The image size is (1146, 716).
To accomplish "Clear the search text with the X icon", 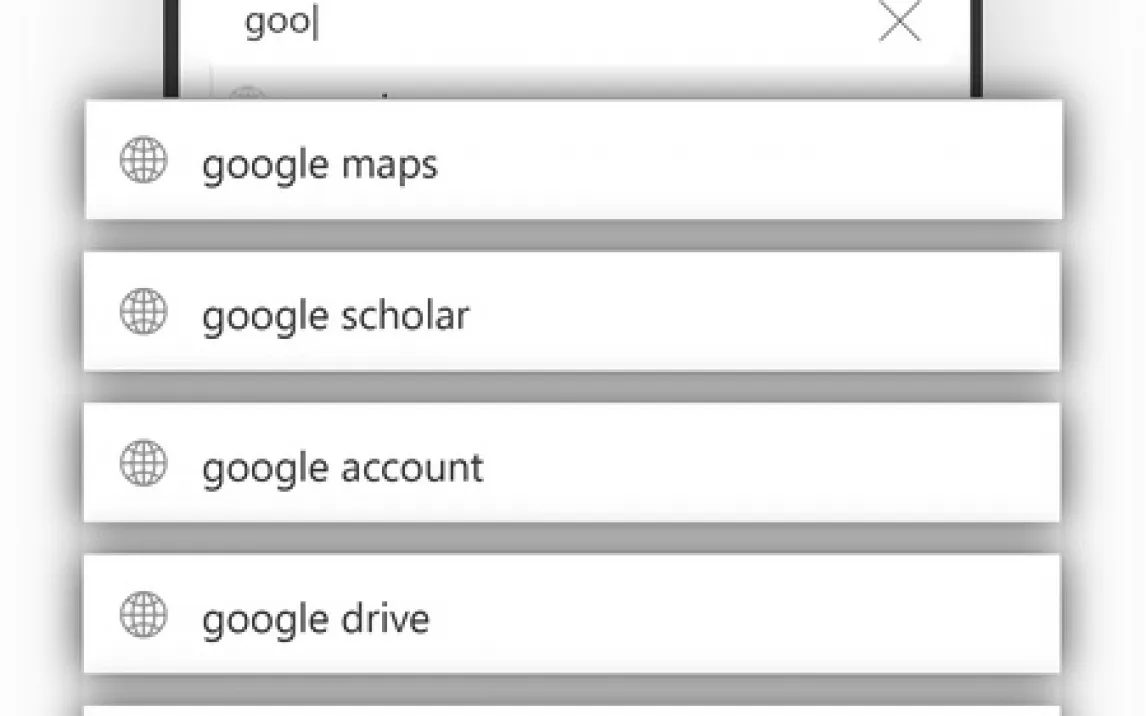I will point(899,23).
